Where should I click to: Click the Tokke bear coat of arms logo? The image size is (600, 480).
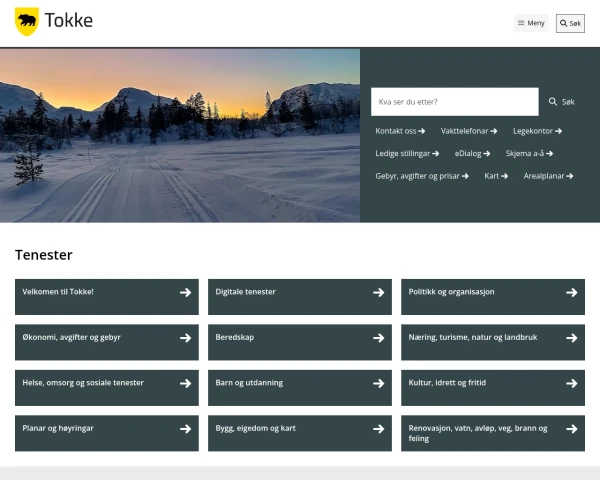(x=27, y=22)
